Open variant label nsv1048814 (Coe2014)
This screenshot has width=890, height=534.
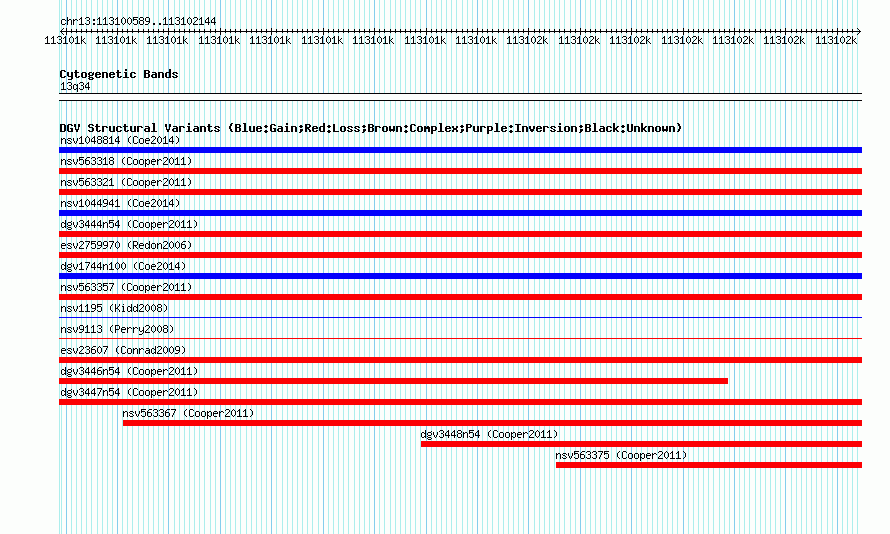(x=120, y=140)
